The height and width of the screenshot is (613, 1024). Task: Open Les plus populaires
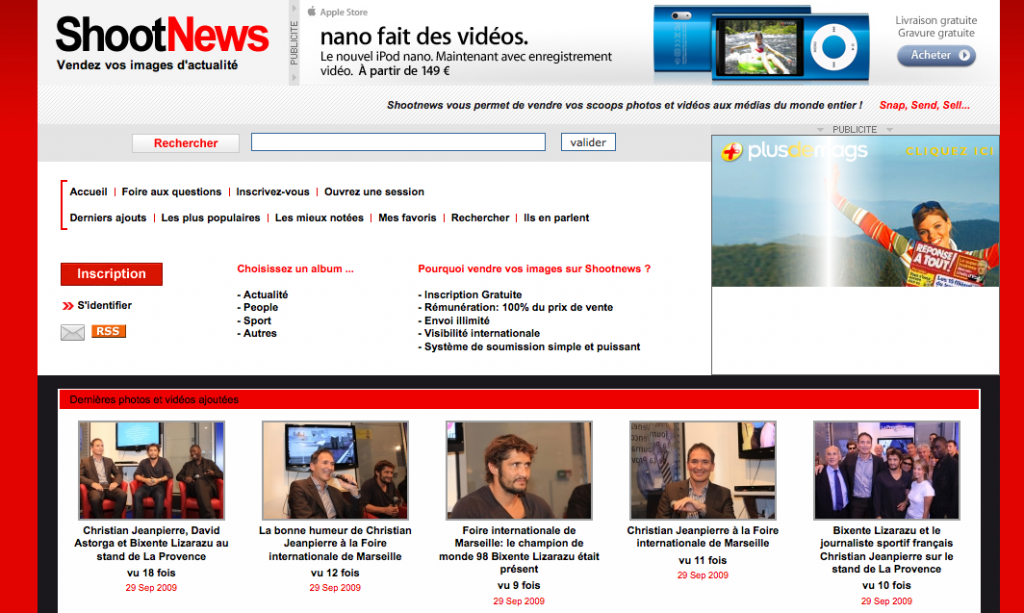pyautogui.click(x=210, y=218)
